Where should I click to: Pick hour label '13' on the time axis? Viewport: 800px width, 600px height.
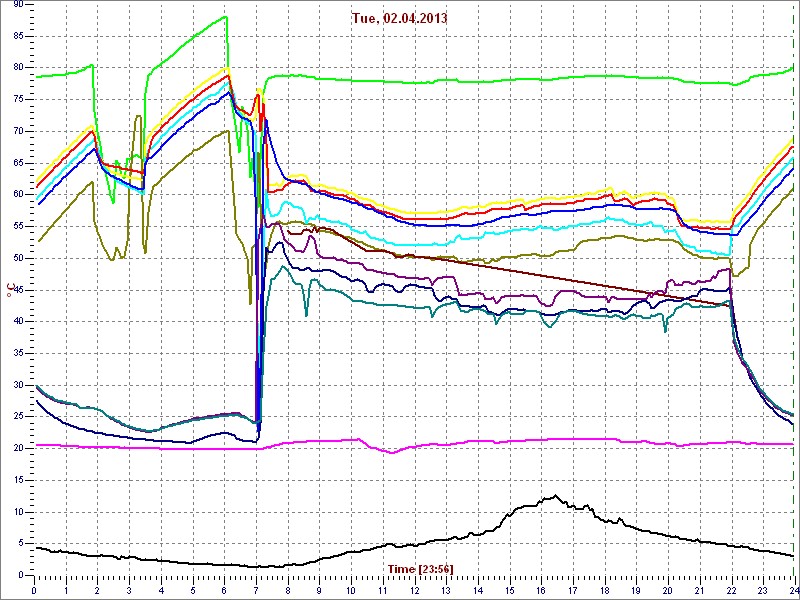(446, 590)
